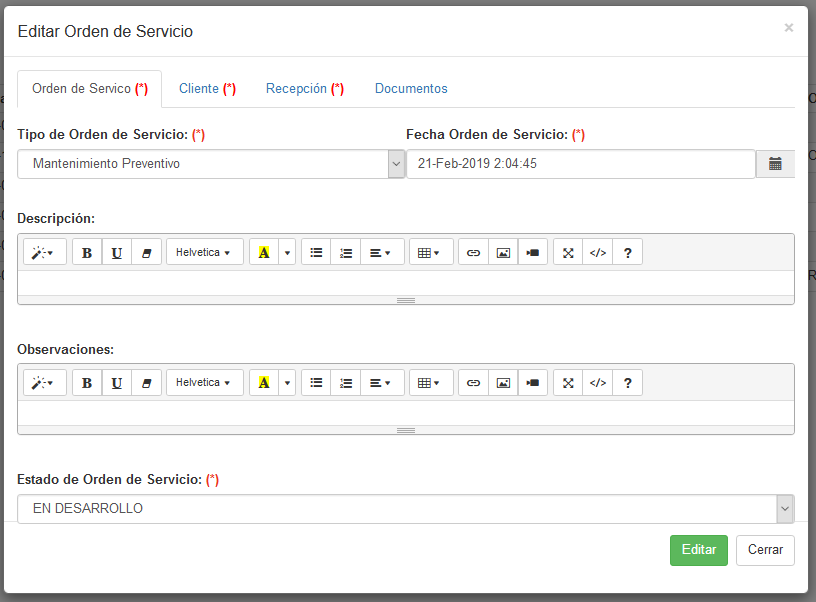The width and height of the screenshot is (816, 602).
Task: Insert picture in Observaciones editor
Action: (x=503, y=383)
